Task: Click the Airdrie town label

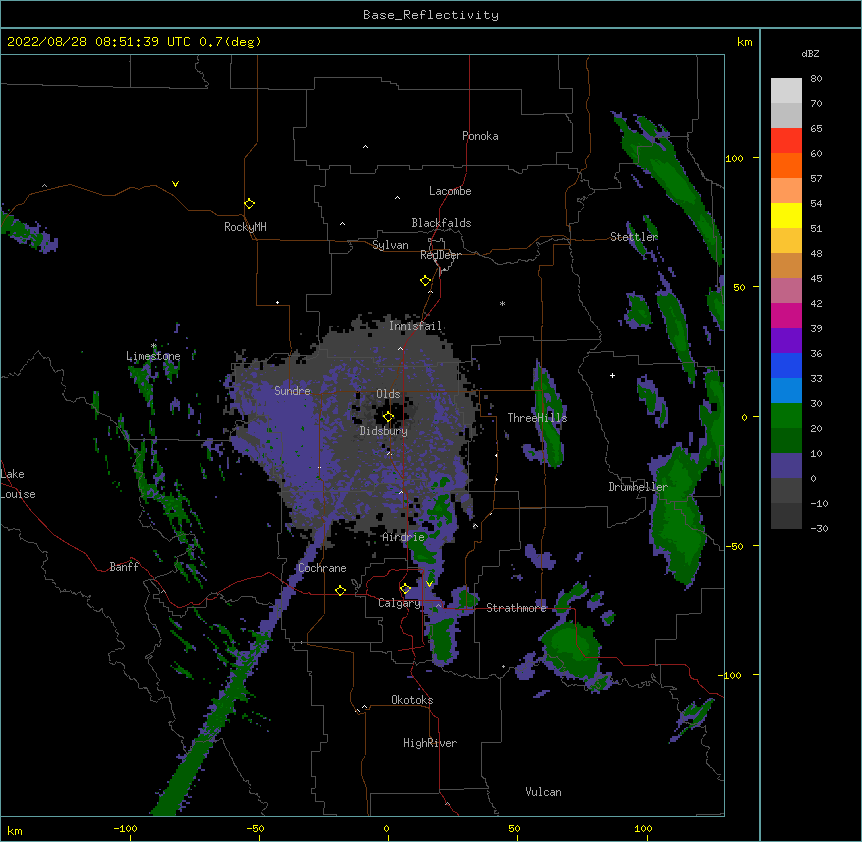Action: click(x=404, y=538)
